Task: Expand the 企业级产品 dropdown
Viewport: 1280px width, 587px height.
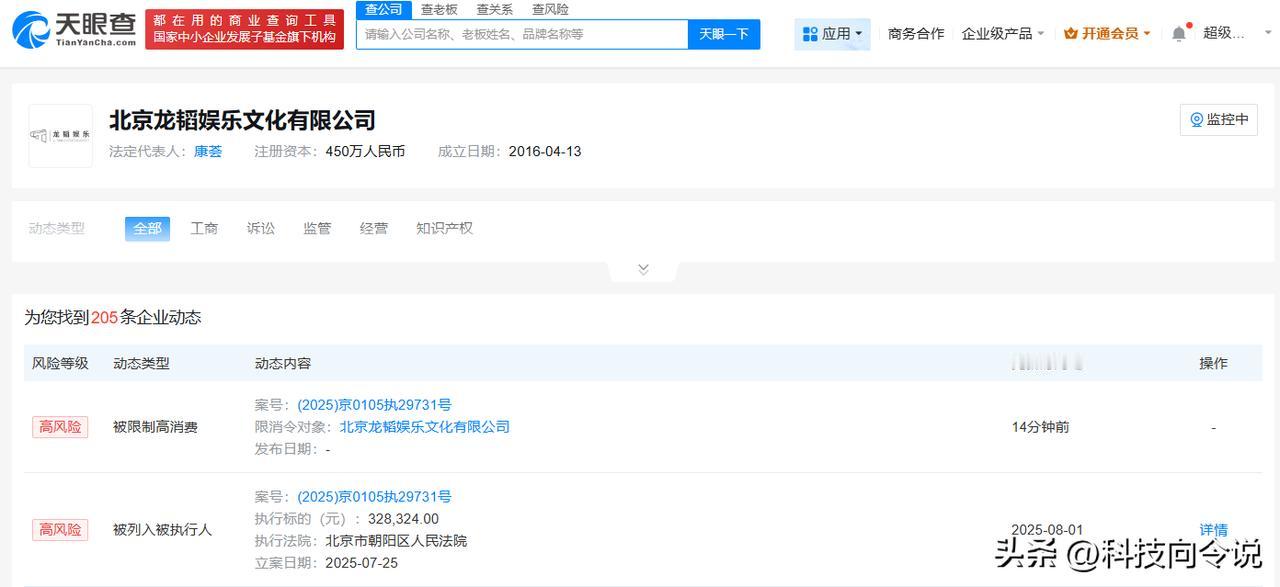Action: pyautogui.click(x=1002, y=34)
